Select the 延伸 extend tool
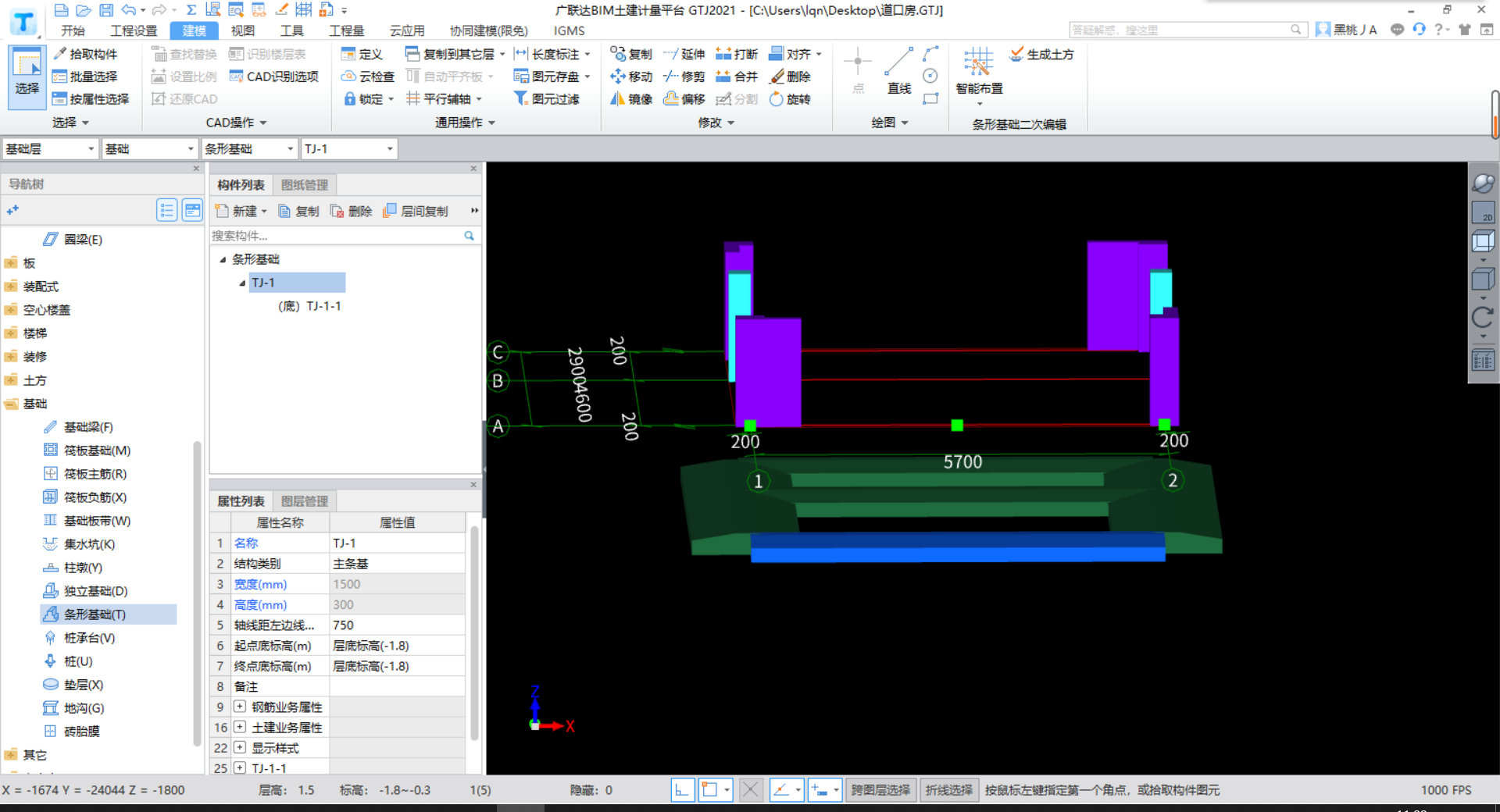Screen dimensions: 1500x812 [x=684, y=54]
